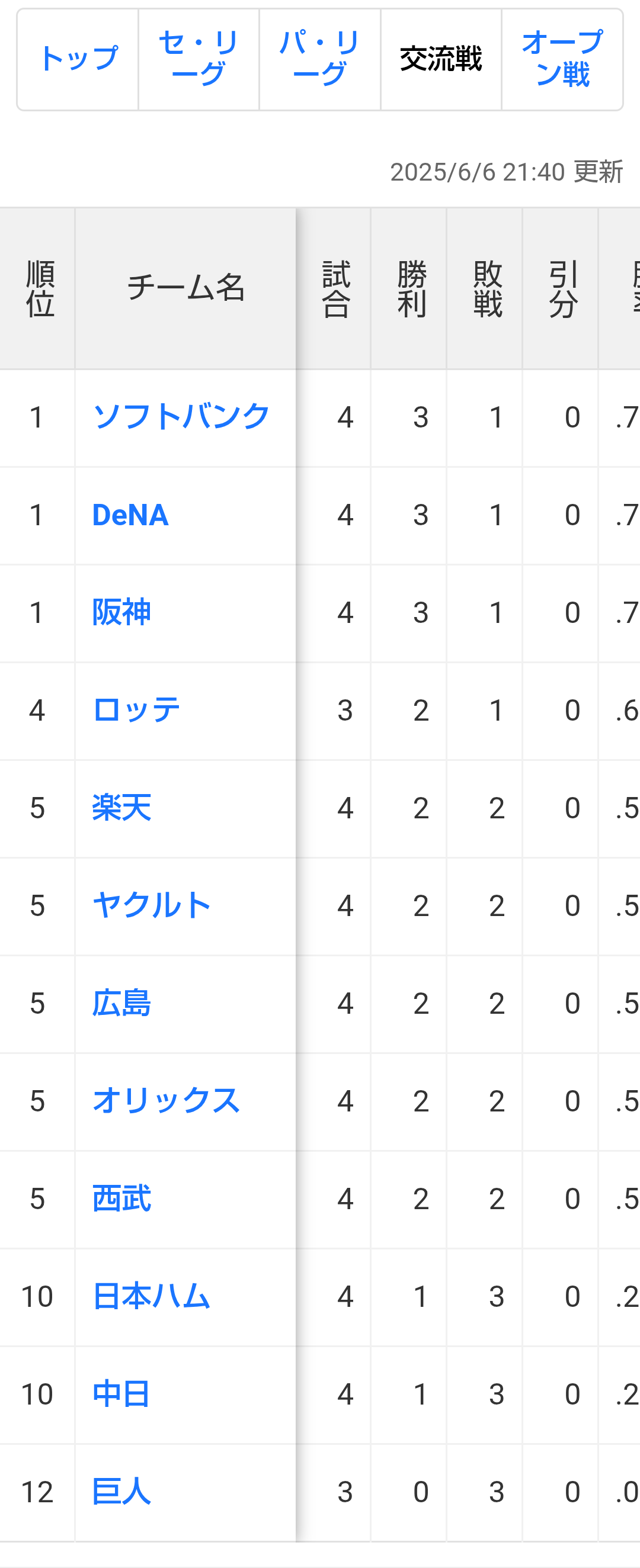Open the 阪神 team page
Screen dimensions: 640x1568
point(122,612)
